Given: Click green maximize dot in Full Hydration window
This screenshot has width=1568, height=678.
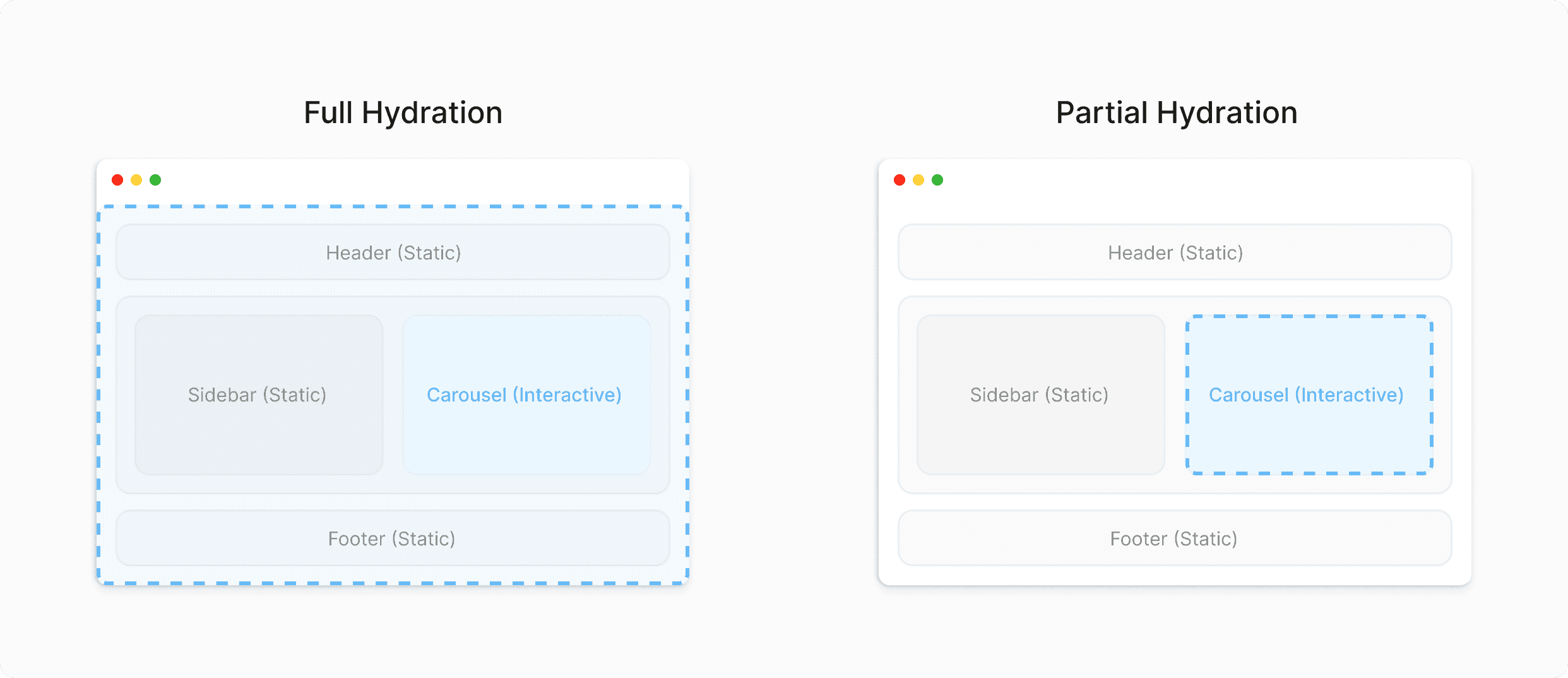Looking at the screenshot, I should tap(155, 180).
